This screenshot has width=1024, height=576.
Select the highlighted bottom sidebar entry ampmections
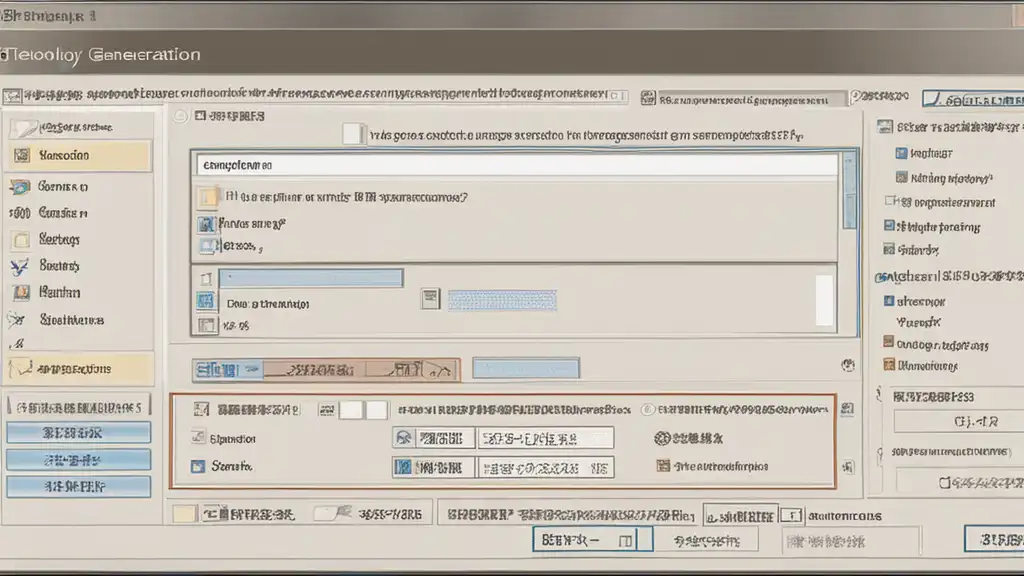click(80, 369)
